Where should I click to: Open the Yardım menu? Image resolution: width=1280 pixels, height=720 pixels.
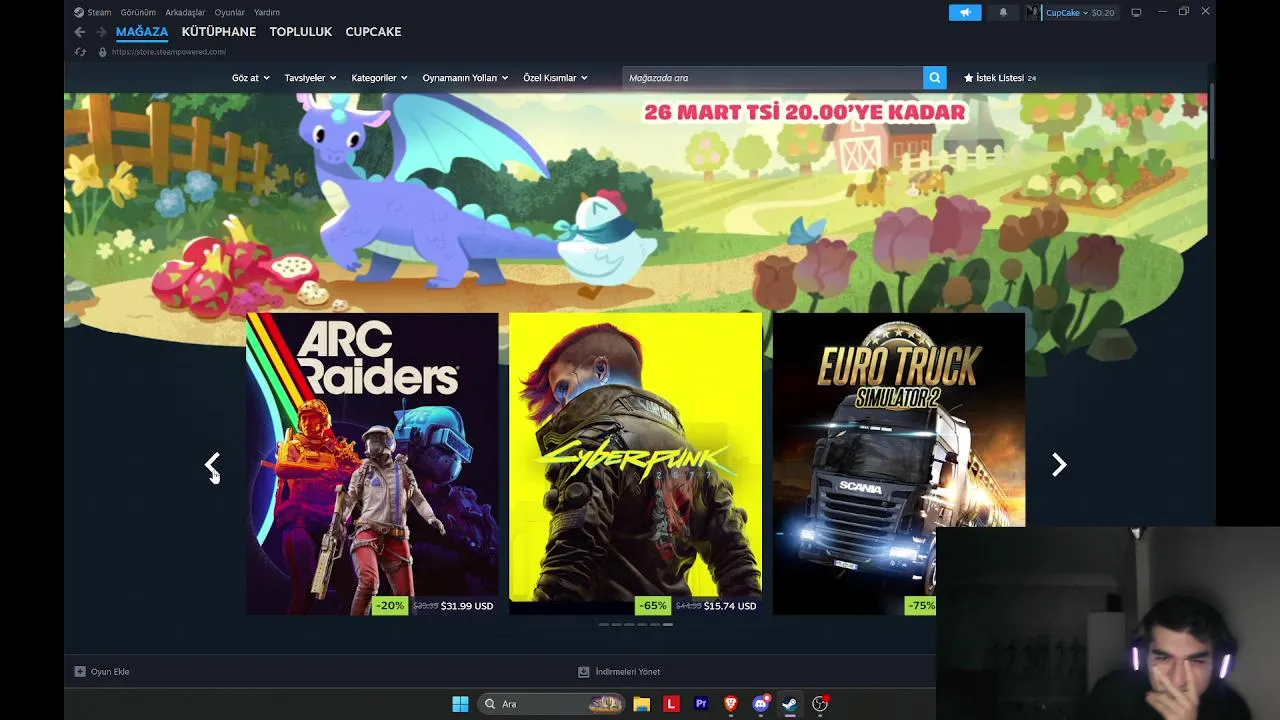(x=267, y=12)
